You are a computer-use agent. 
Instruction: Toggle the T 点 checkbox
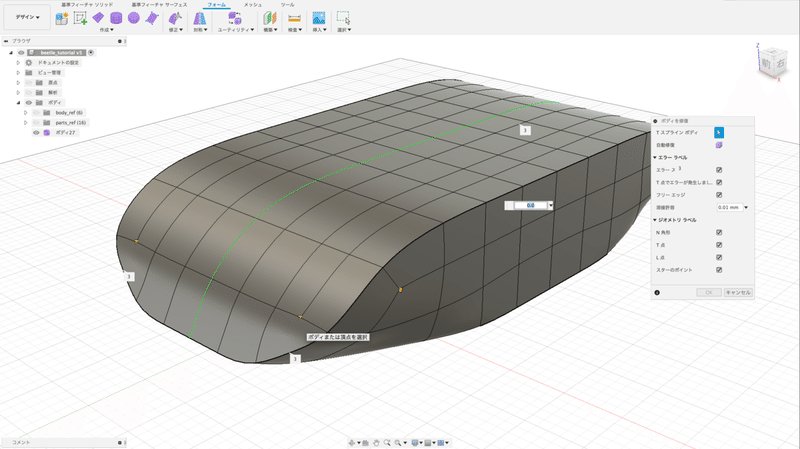(719, 245)
